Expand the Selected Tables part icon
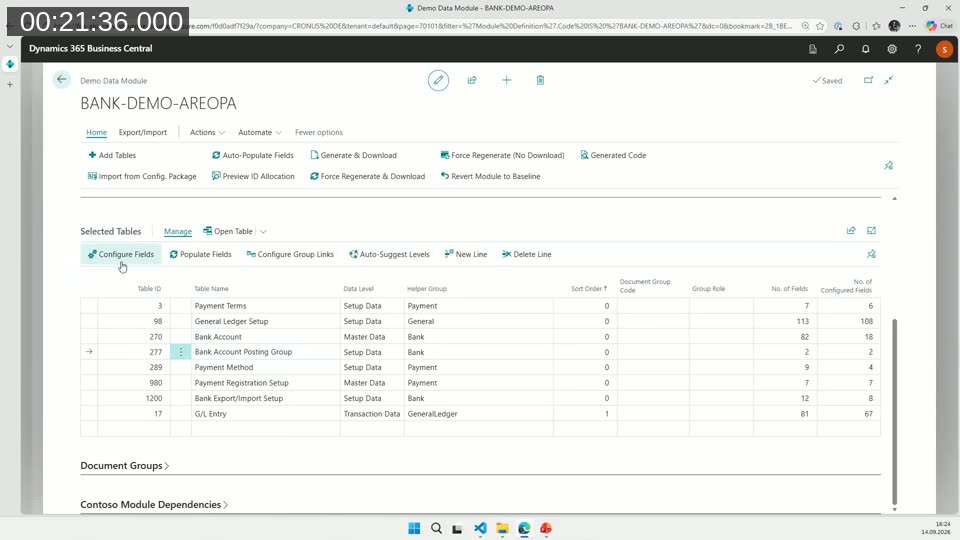The width and height of the screenshot is (960, 540). 871,231
